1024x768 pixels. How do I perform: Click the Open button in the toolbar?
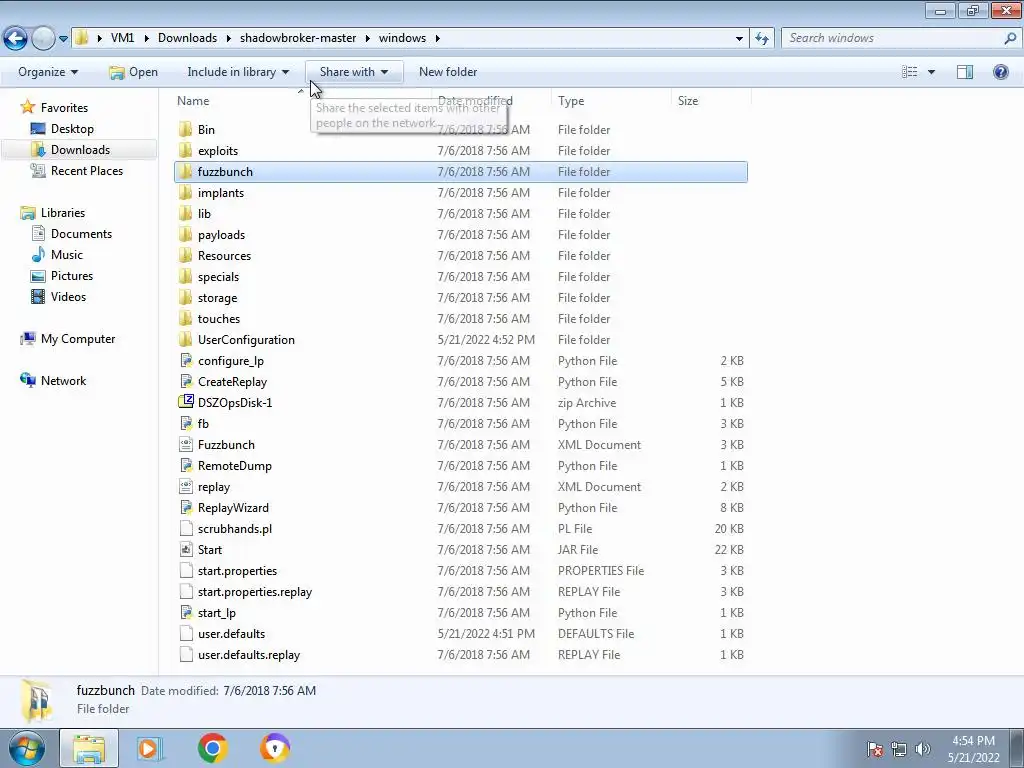click(x=133, y=72)
